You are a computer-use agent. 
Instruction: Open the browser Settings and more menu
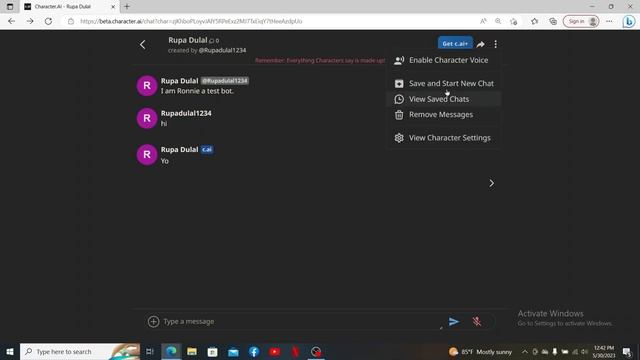pyautogui.click(x=609, y=21)
